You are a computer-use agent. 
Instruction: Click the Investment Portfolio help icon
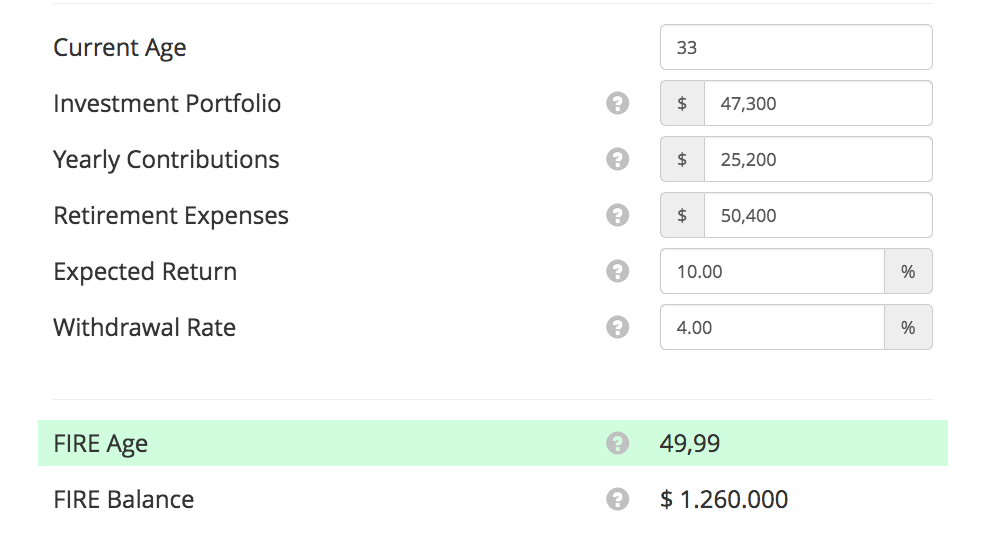pyautogui.click(x=618, y=103)
